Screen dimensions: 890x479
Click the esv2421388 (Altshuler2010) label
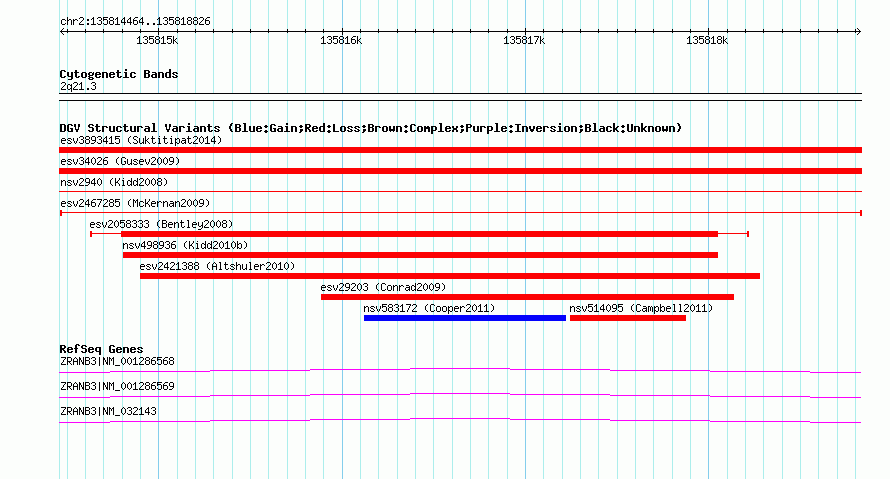217,266
